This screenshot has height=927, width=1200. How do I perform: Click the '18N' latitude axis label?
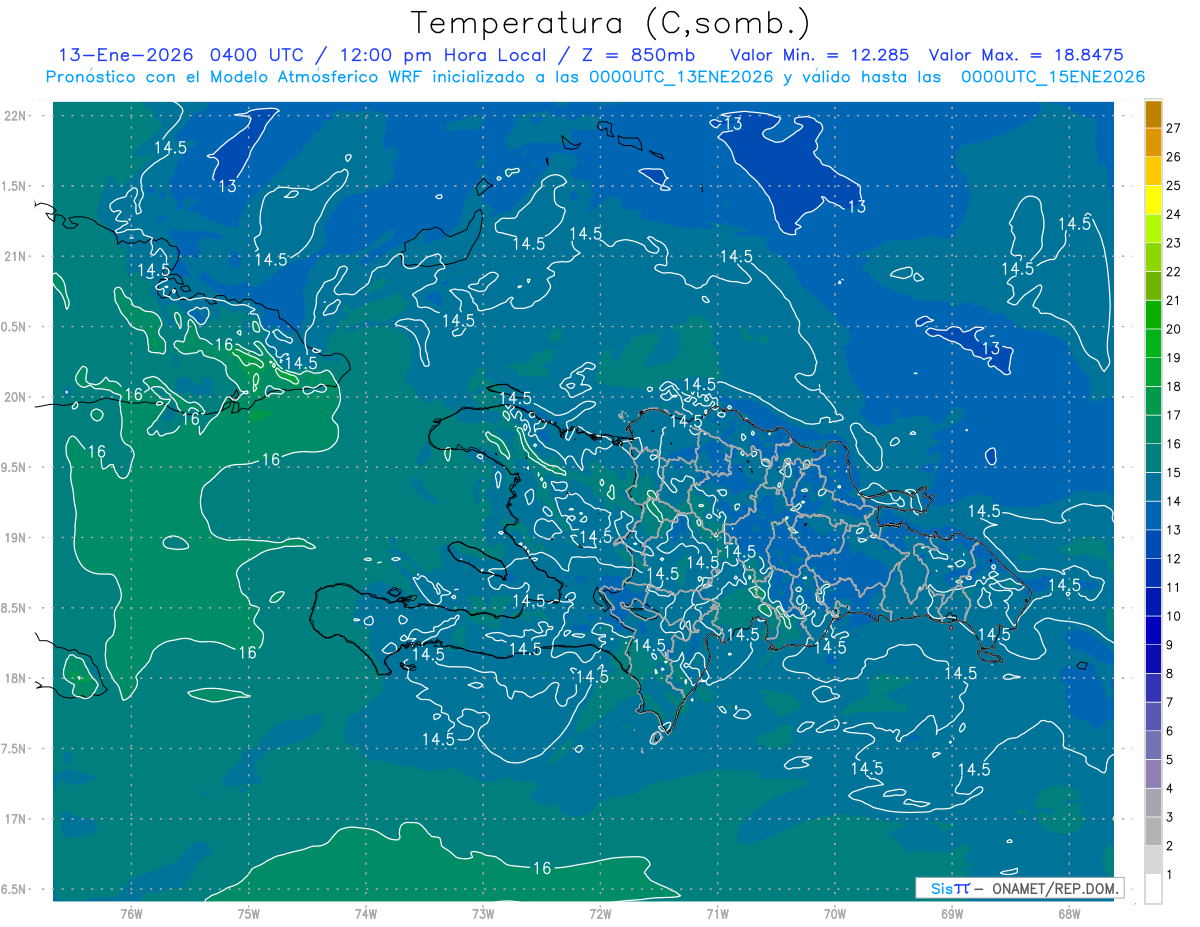tap(15, 678)
